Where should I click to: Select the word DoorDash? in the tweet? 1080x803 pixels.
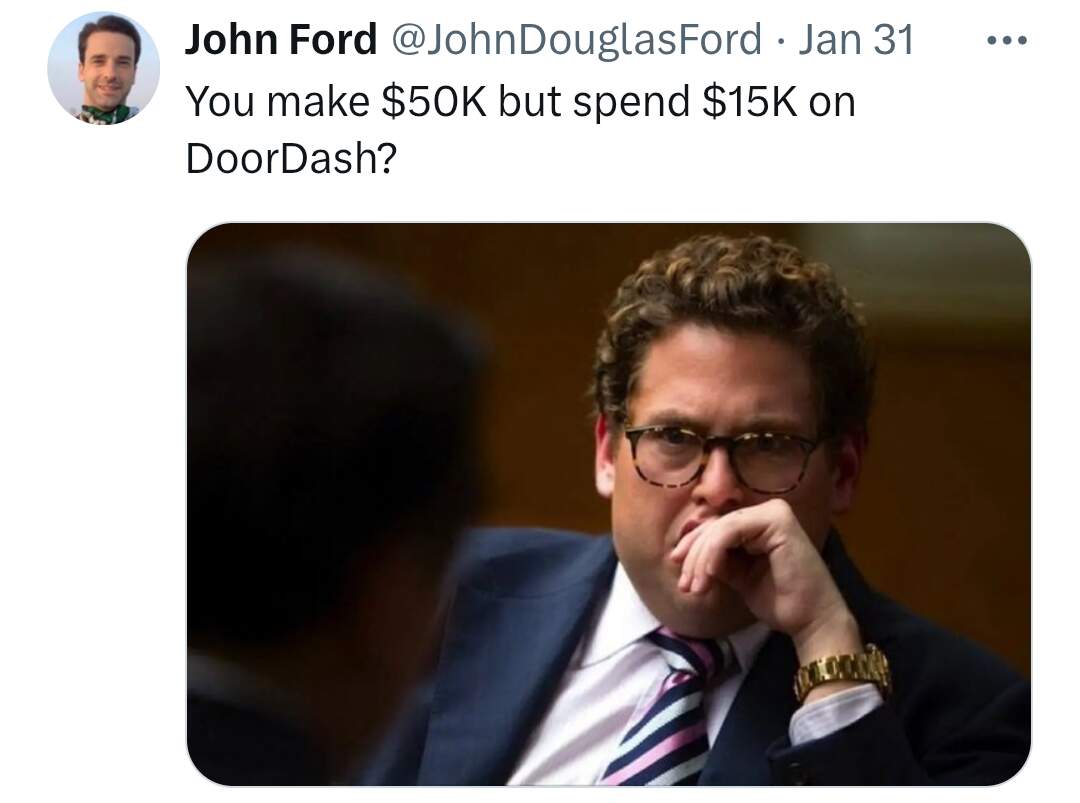[291, 158]
